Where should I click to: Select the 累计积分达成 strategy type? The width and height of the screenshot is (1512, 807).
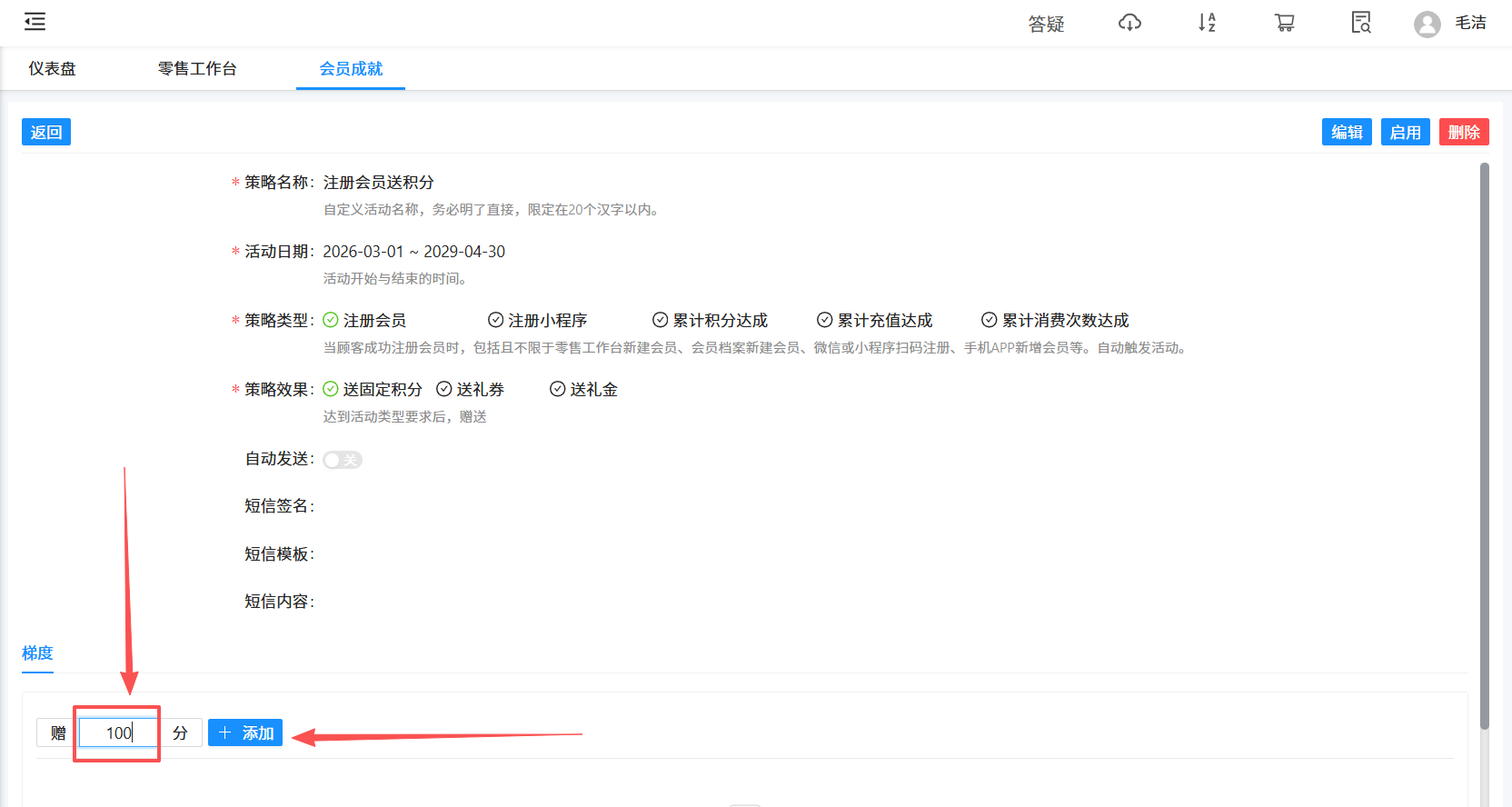point(711,320)
